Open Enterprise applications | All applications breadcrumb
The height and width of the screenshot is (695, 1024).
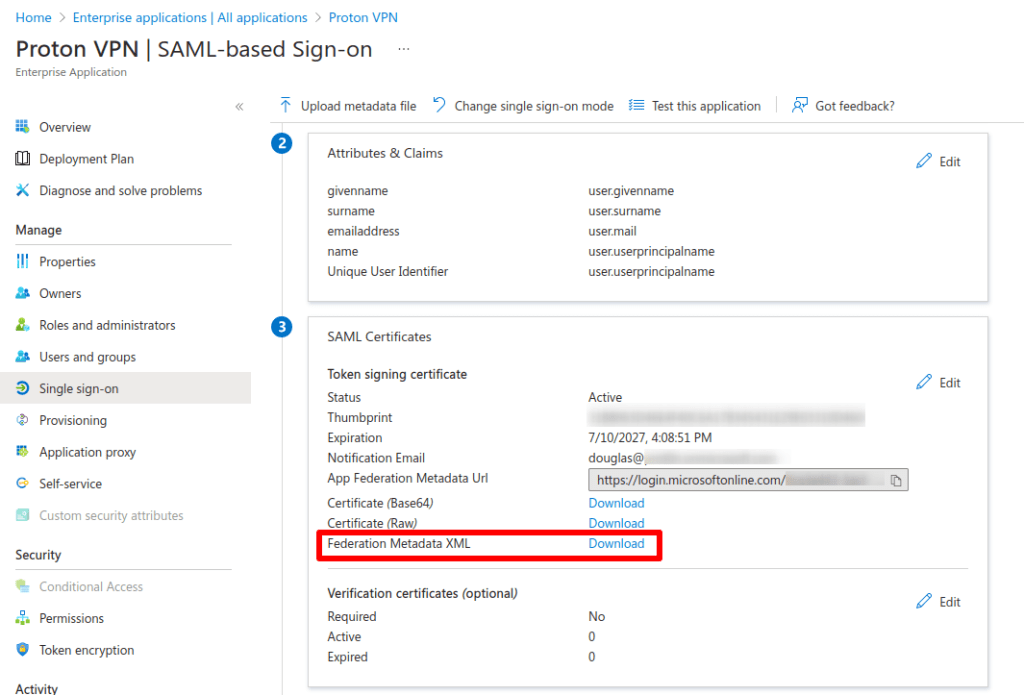pyautogui.click(x=189, y=18)
